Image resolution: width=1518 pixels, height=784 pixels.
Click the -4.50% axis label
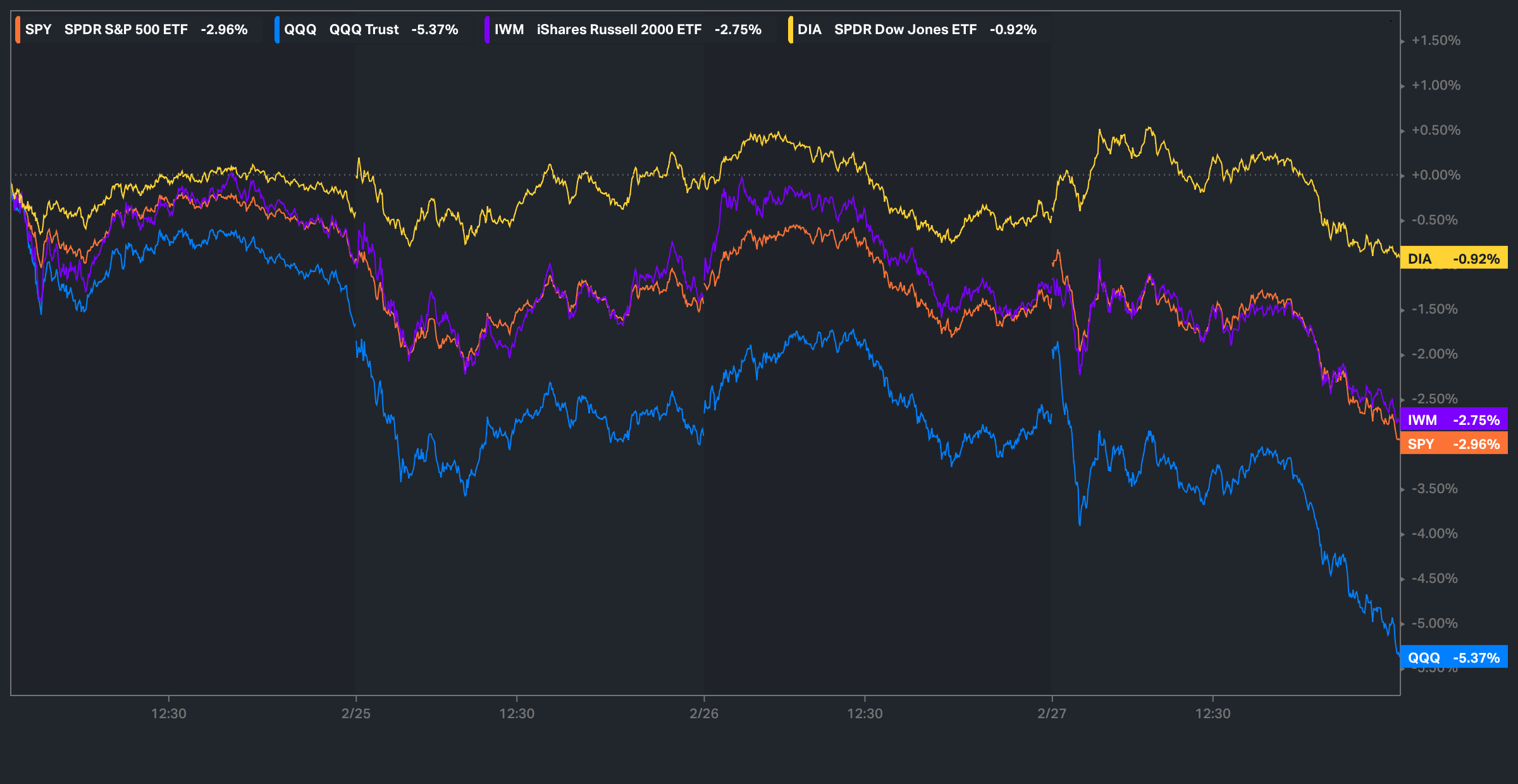click(x=1435, y=579)
